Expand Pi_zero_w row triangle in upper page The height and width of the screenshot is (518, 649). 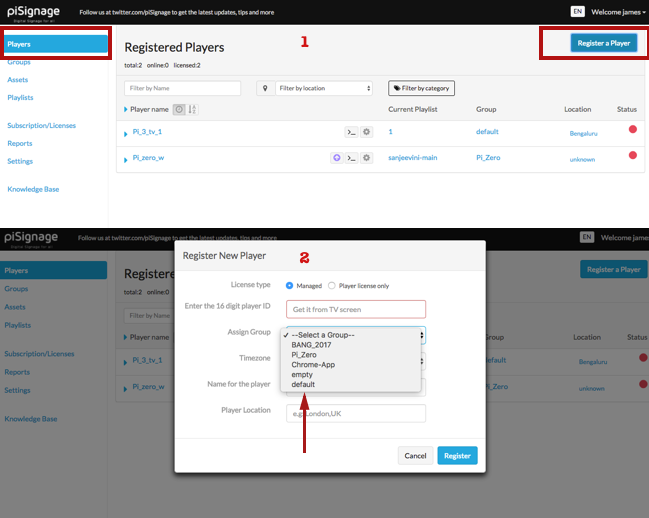pos(125,160)
